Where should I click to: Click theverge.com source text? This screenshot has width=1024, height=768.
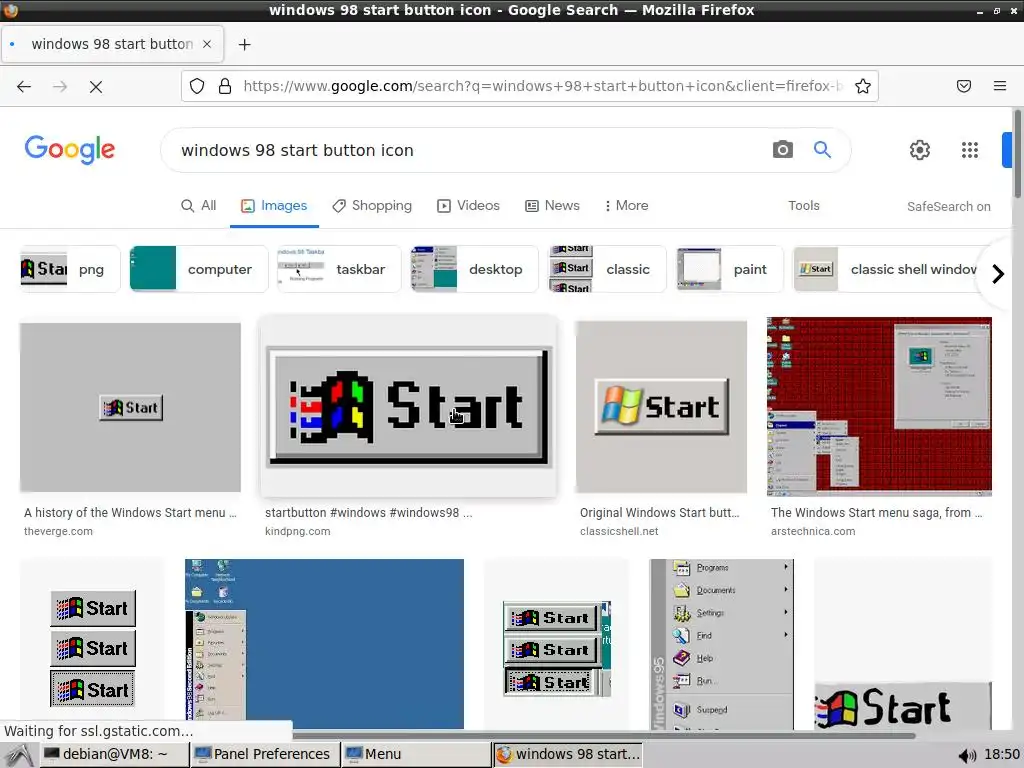pyautogui.click(x=58, y=532)
